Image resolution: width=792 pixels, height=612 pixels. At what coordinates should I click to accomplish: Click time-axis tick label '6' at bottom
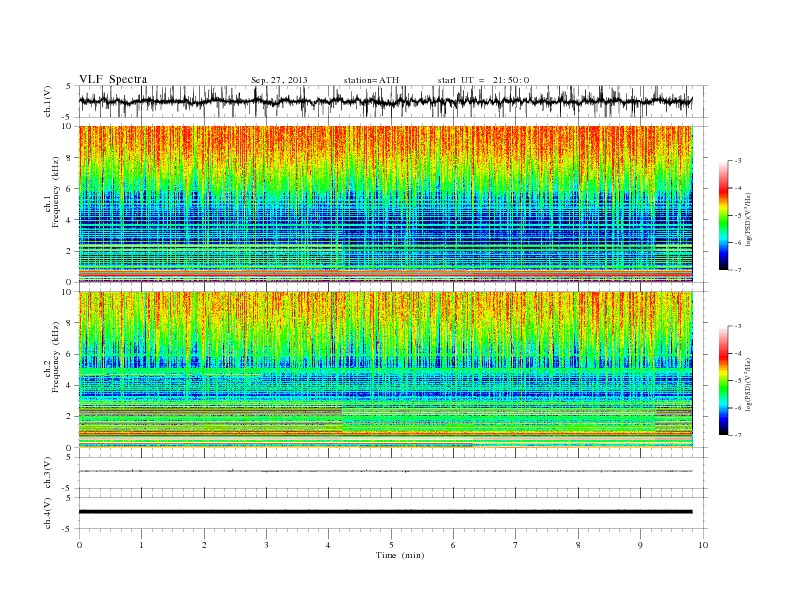pyautogui.click(x=453, y=545)
